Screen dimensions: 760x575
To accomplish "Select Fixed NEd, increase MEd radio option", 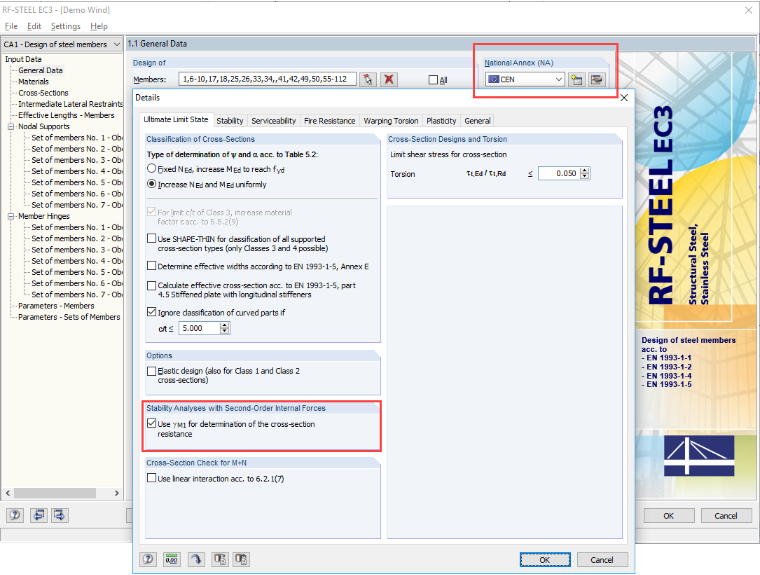I will (x=152, y=169).
